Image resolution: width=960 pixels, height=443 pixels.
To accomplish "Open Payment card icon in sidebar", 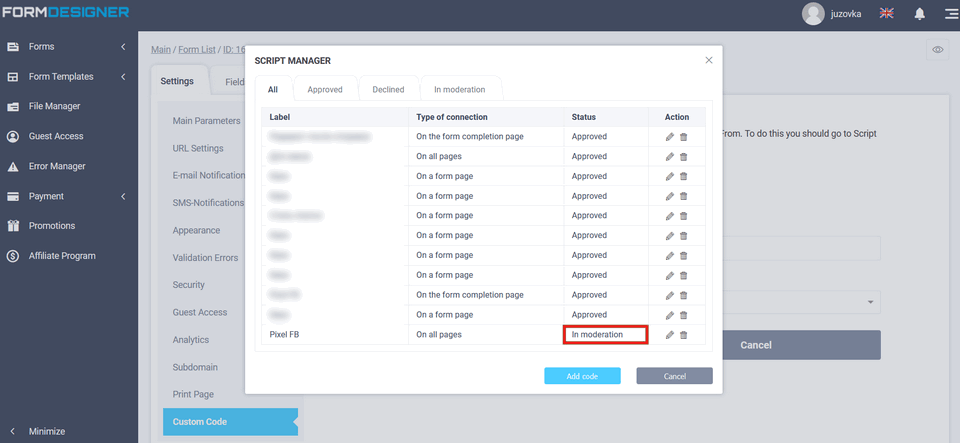I will [12, 196].
